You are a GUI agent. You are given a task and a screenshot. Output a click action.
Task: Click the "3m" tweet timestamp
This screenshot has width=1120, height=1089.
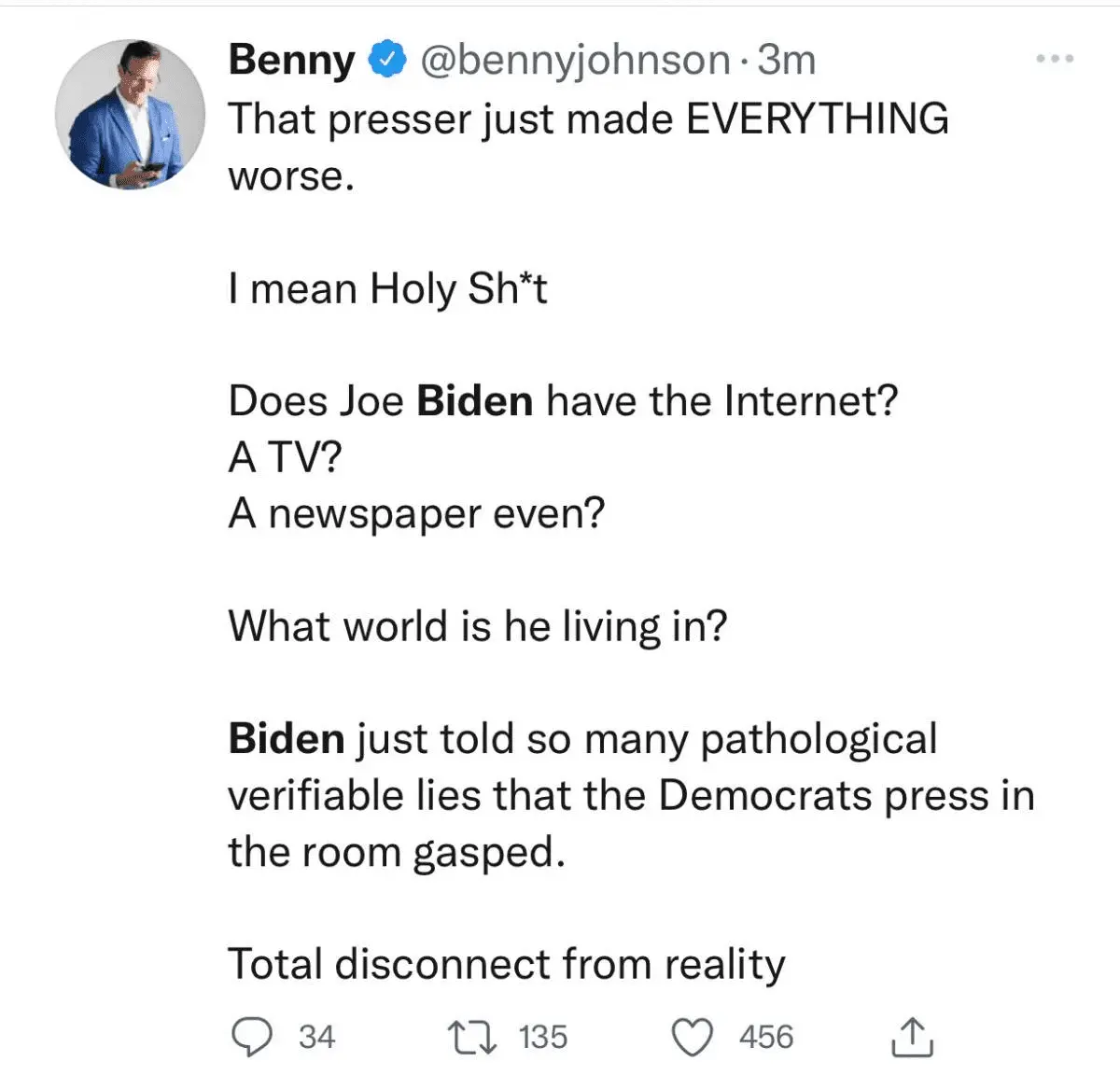click(x=786, y=60)
